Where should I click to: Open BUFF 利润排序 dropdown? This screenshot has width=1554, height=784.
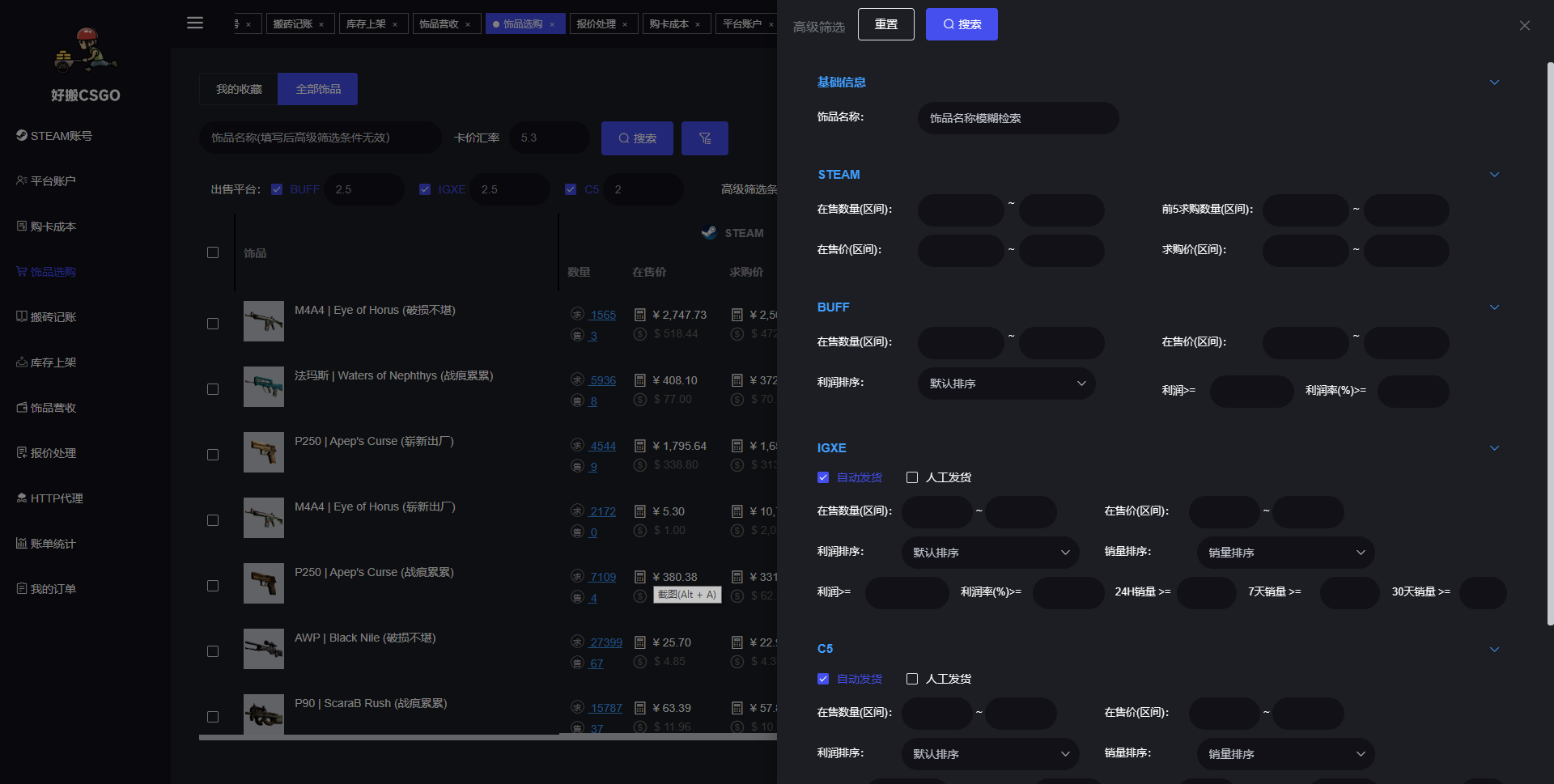tap(1007, 384)
